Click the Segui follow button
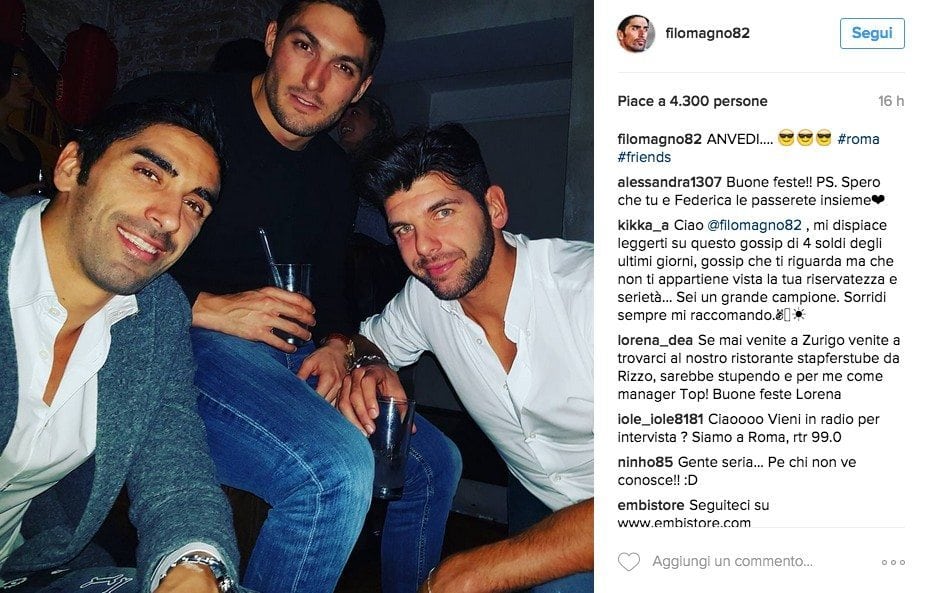 (x=872, y=33)
